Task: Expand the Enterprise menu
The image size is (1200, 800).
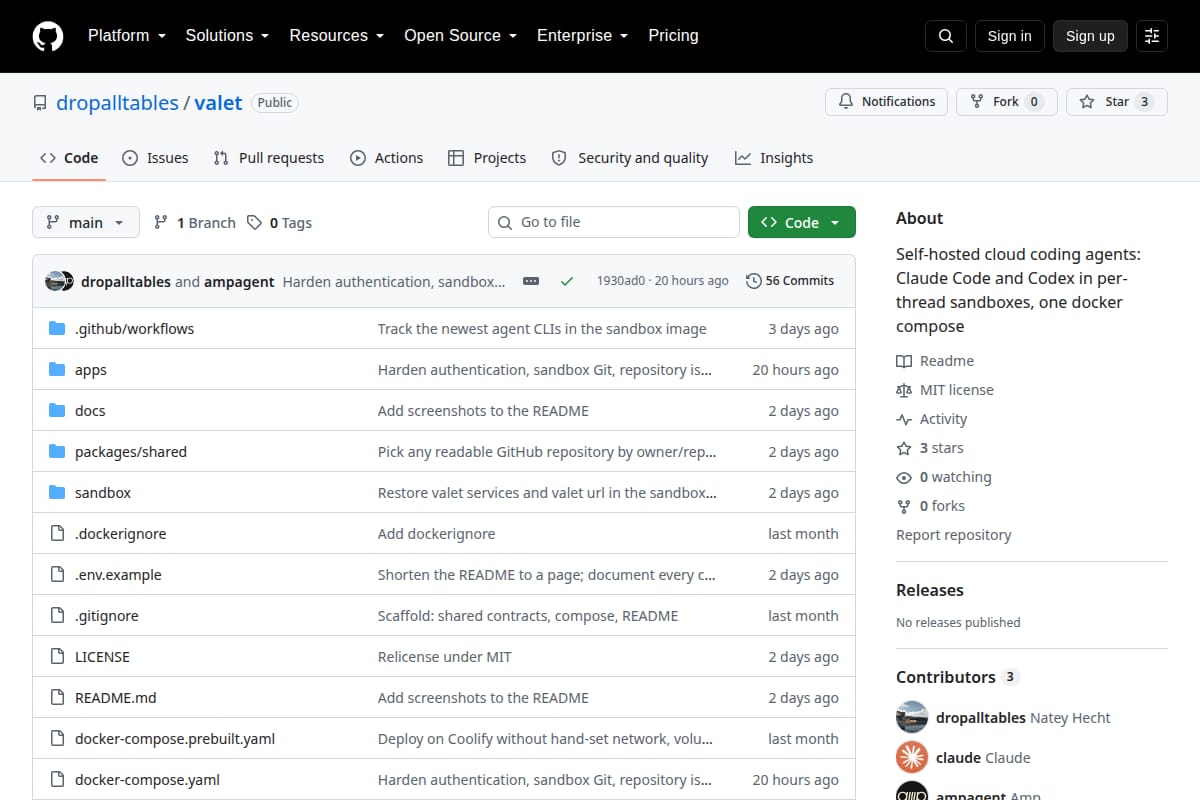Action: pos(582,36)
